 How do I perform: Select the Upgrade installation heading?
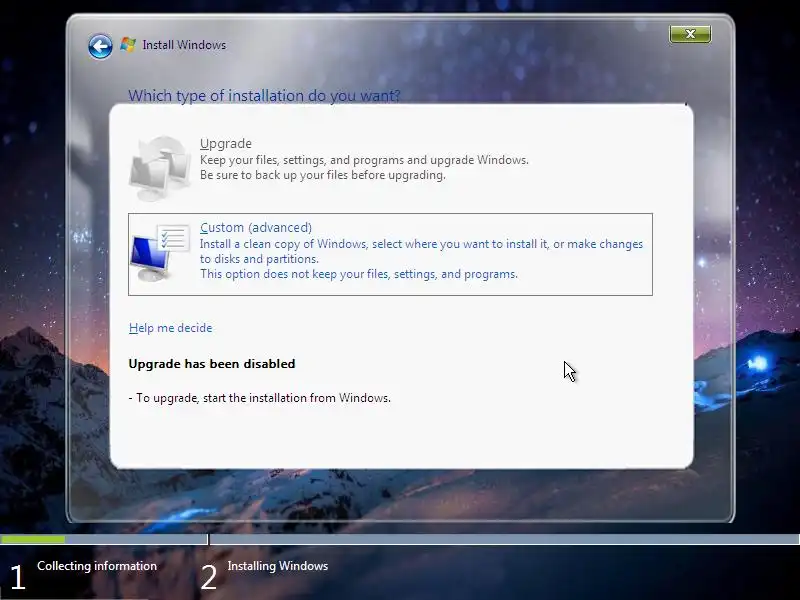pos(226,143)
